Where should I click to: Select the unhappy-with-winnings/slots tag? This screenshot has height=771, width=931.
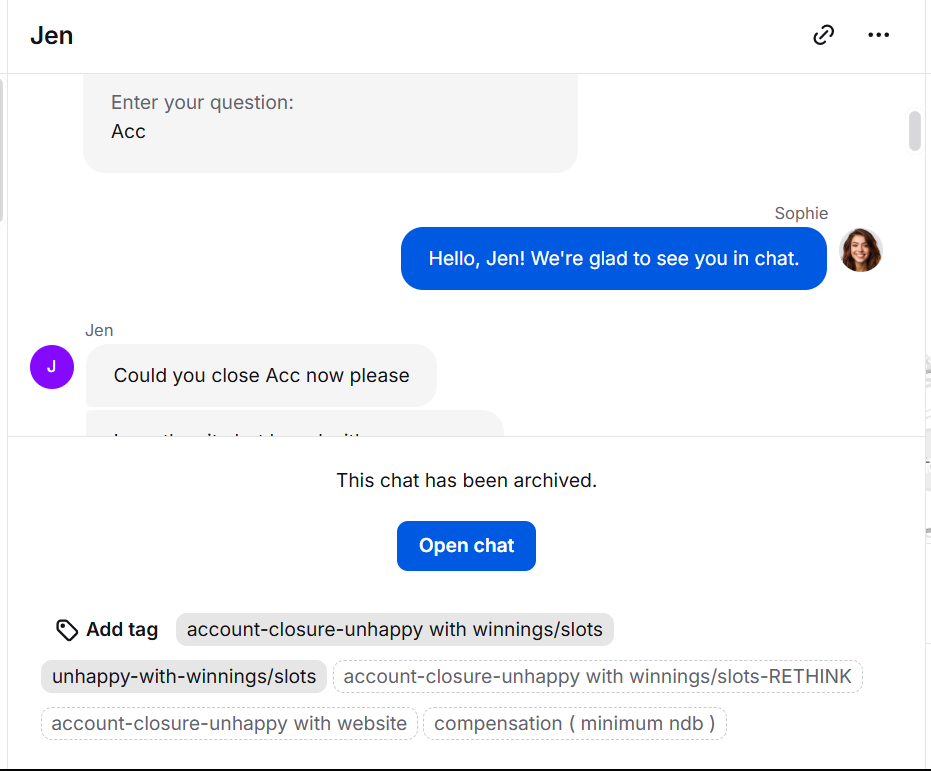pyautogui.click(x=184, y=677)
